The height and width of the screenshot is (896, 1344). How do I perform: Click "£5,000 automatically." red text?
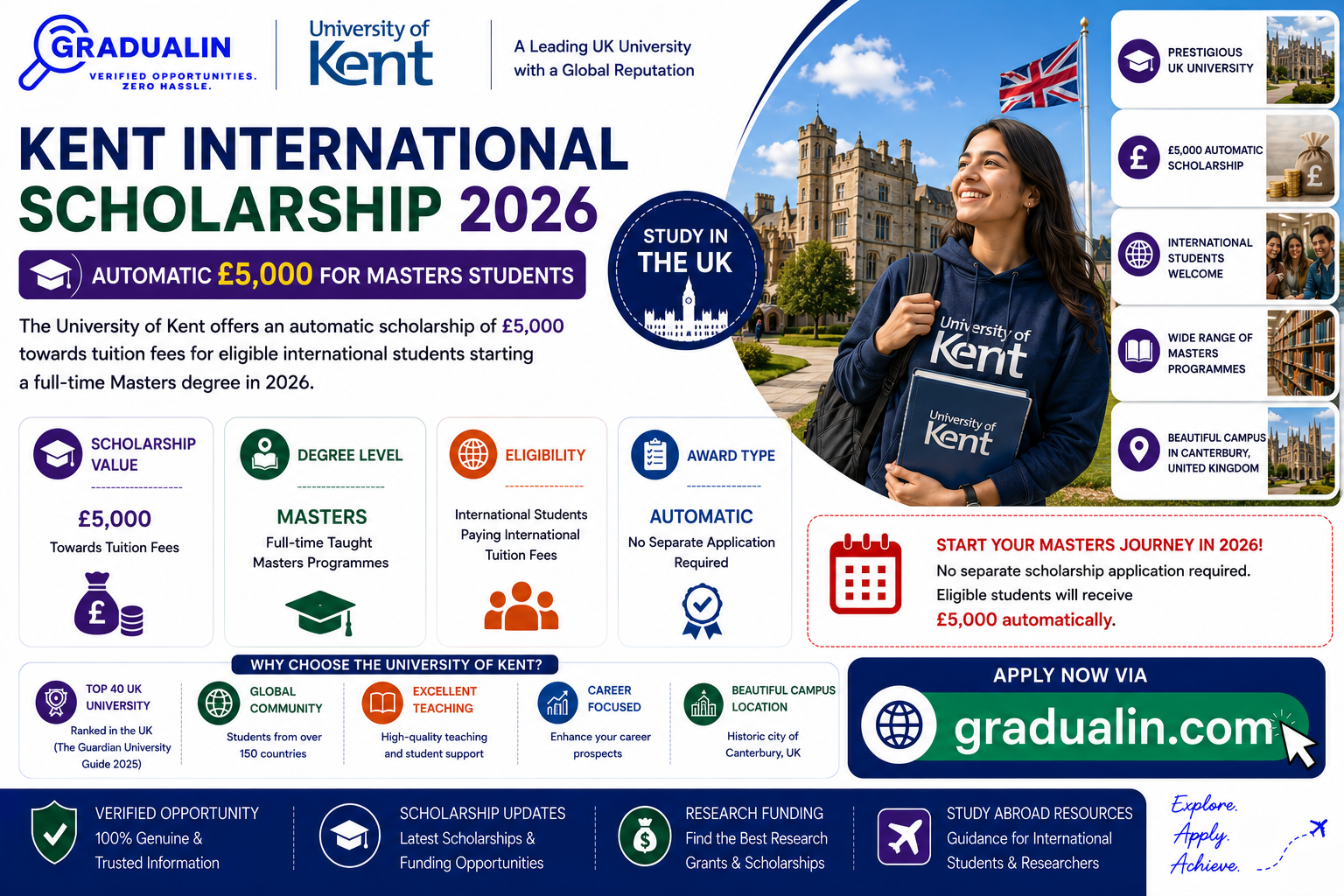click(1025, 620)
